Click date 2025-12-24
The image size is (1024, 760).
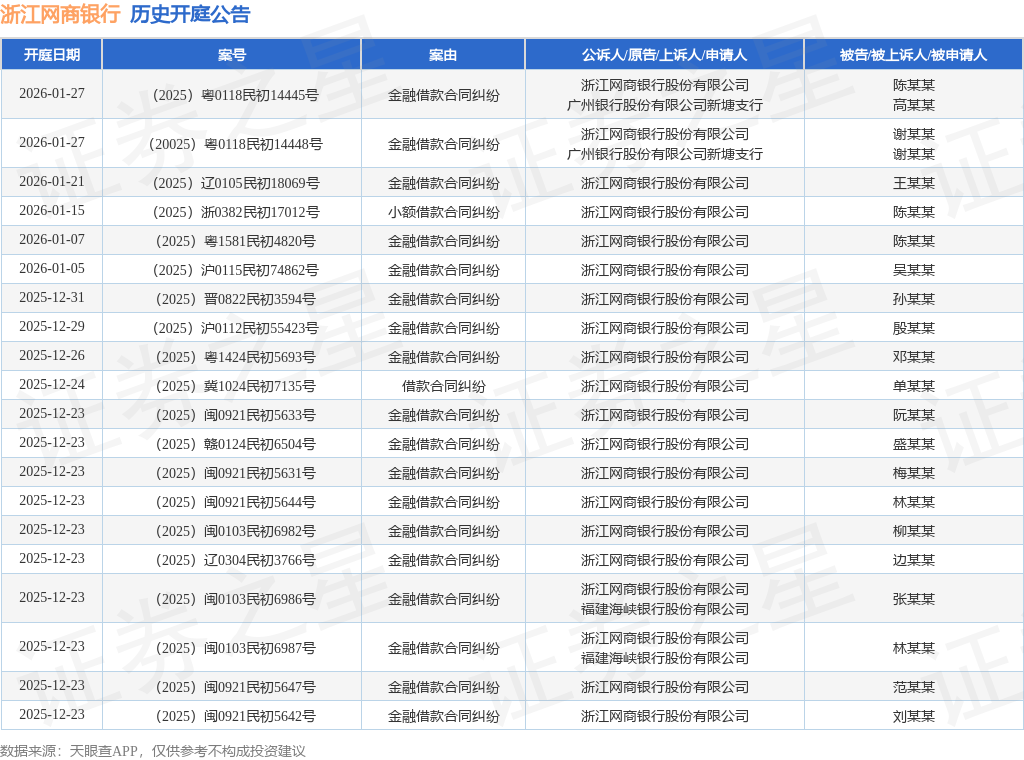coord(52,385)
